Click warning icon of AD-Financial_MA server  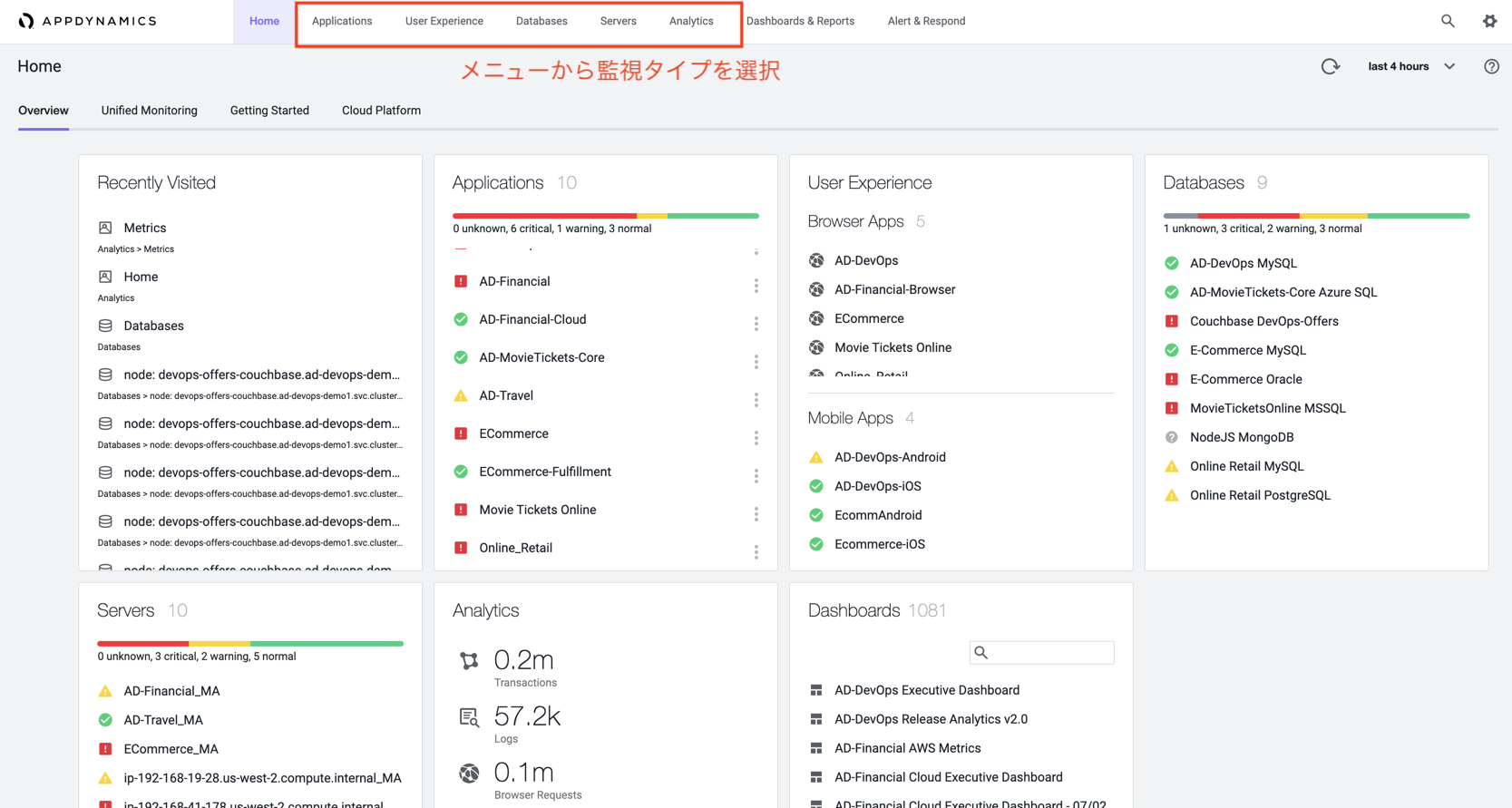coord(105,691)
